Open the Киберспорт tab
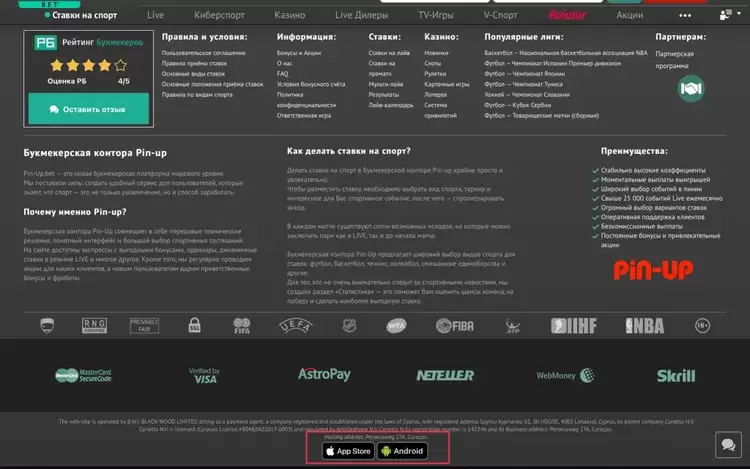 click(220, 15)
